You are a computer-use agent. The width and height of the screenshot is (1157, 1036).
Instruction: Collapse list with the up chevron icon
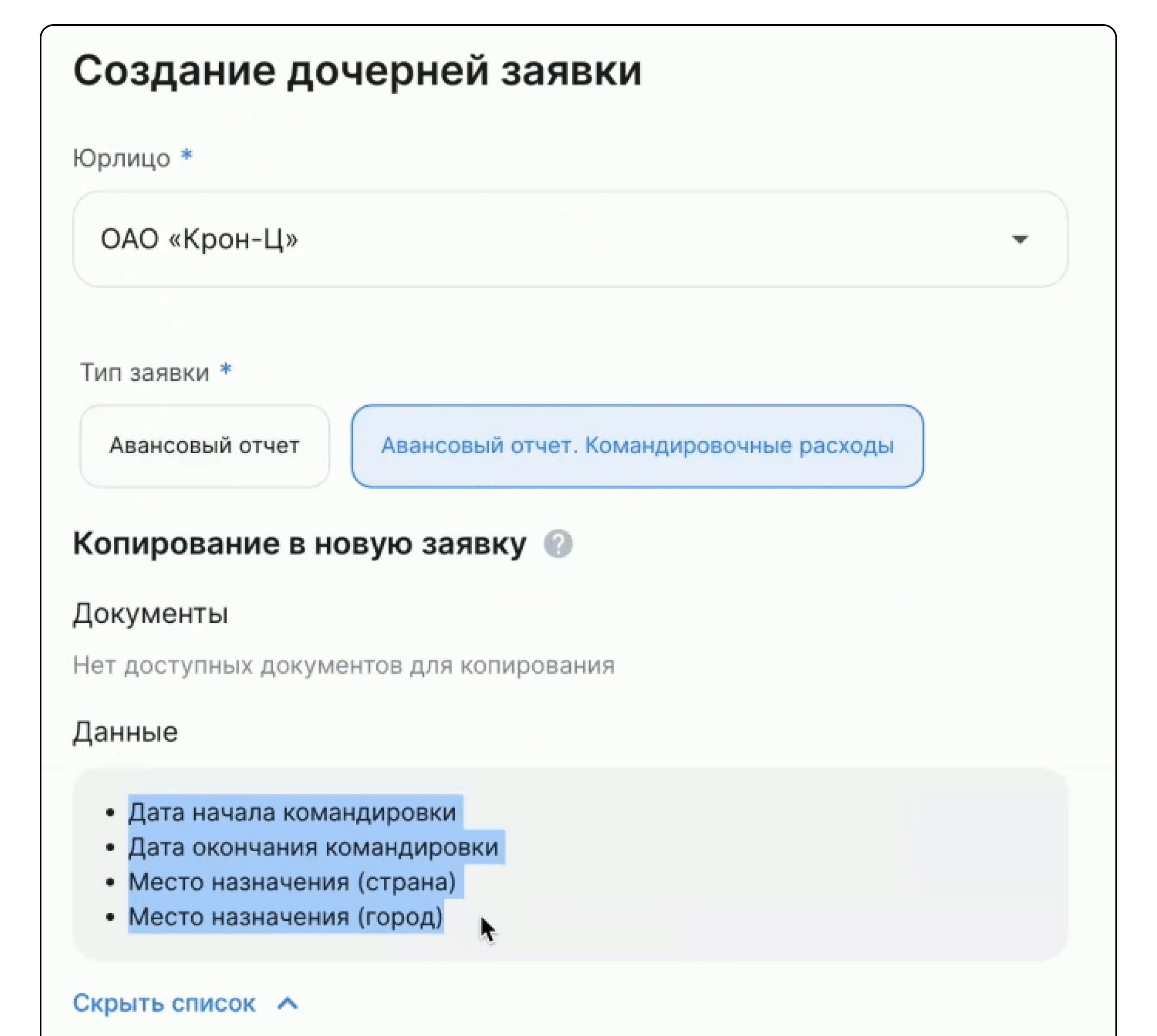click(288, 1003)
